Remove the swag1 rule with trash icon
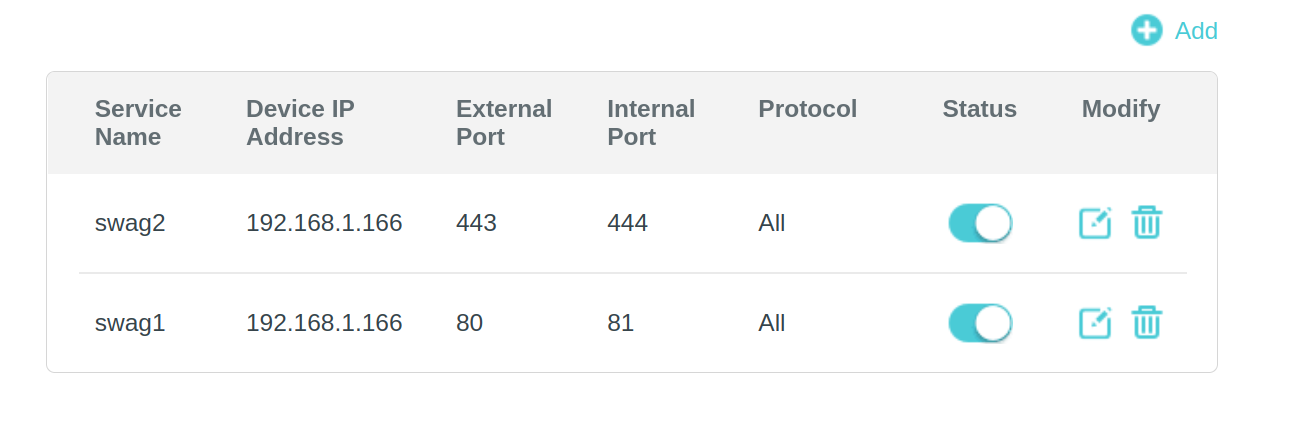The width and height of the screenshot is (1314, 422). point(1146,322)
